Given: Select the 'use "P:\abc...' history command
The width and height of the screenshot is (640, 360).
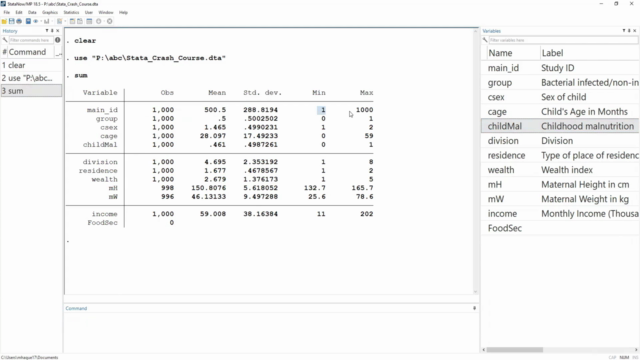Looking at the screenshot, I should [31, 78].
